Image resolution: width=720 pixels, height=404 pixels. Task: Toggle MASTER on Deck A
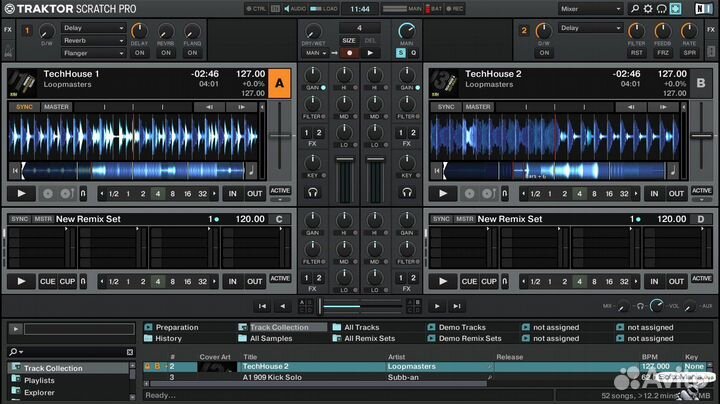coord(56,107)
